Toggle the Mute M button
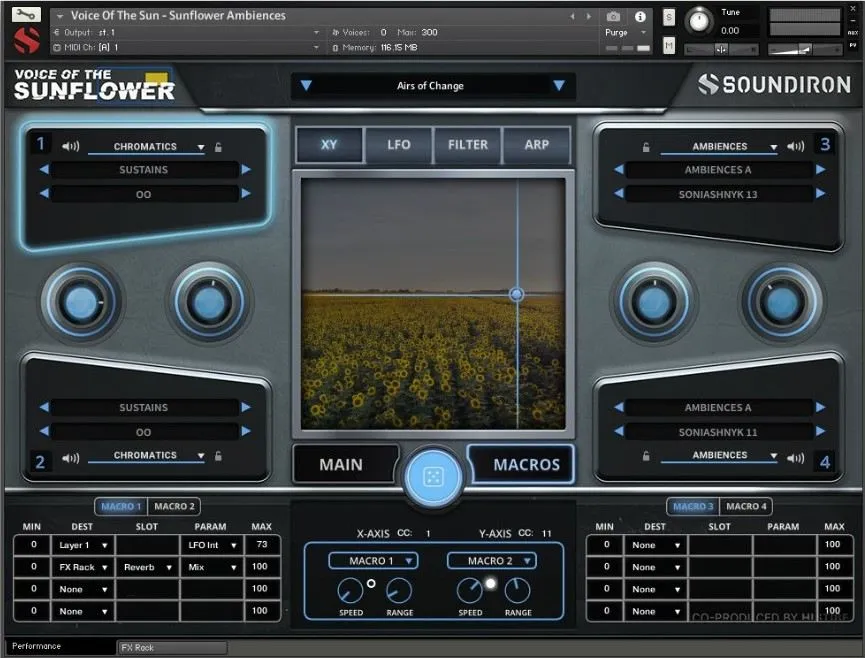Screen dimensions: 865x658 (x=669, y=45)
